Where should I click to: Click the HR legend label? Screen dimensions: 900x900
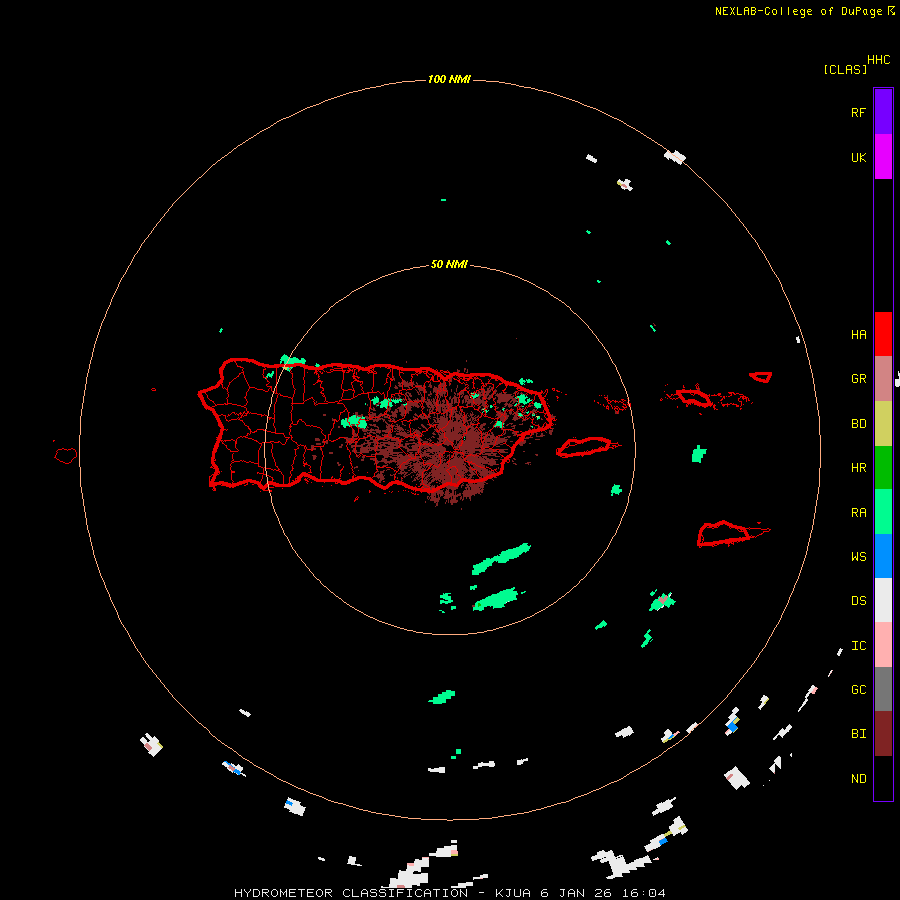click(x=858, y=468)
